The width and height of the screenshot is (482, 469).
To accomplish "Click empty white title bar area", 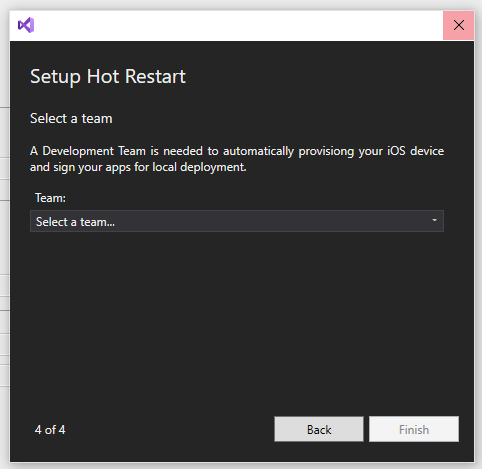I will (x=233, y=25).
